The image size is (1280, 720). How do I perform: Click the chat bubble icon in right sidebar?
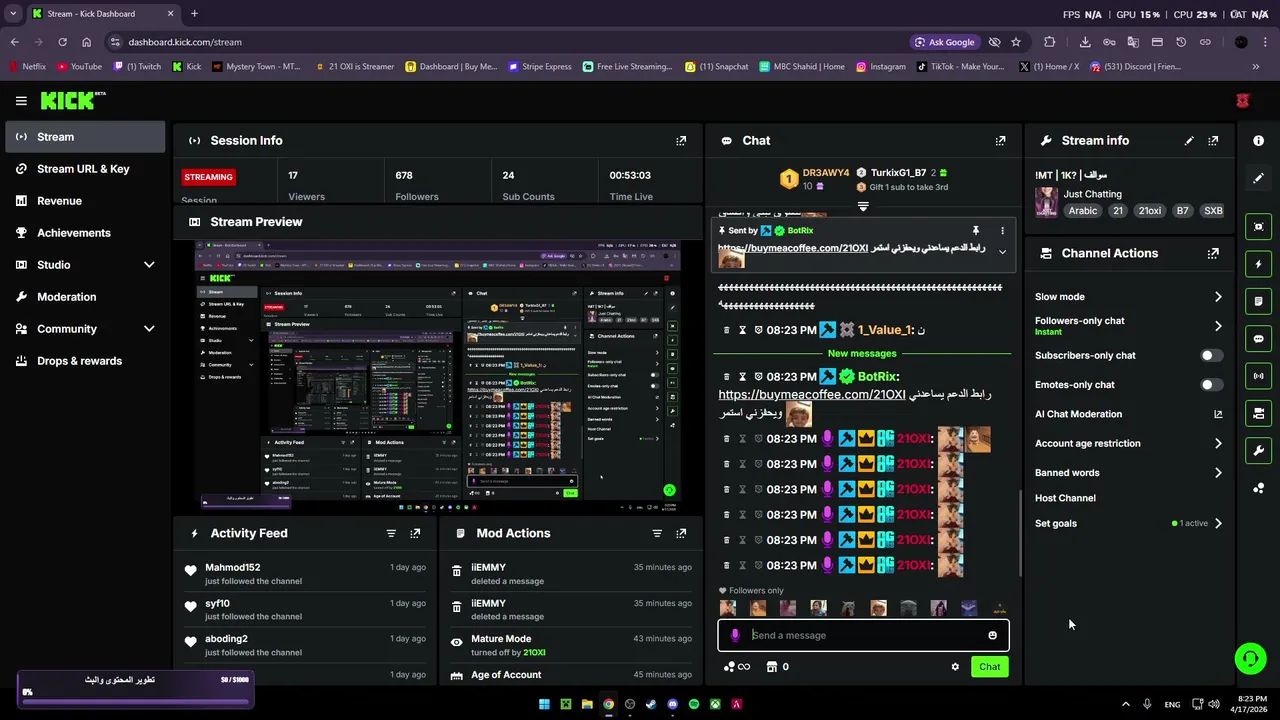point(1259,339)
